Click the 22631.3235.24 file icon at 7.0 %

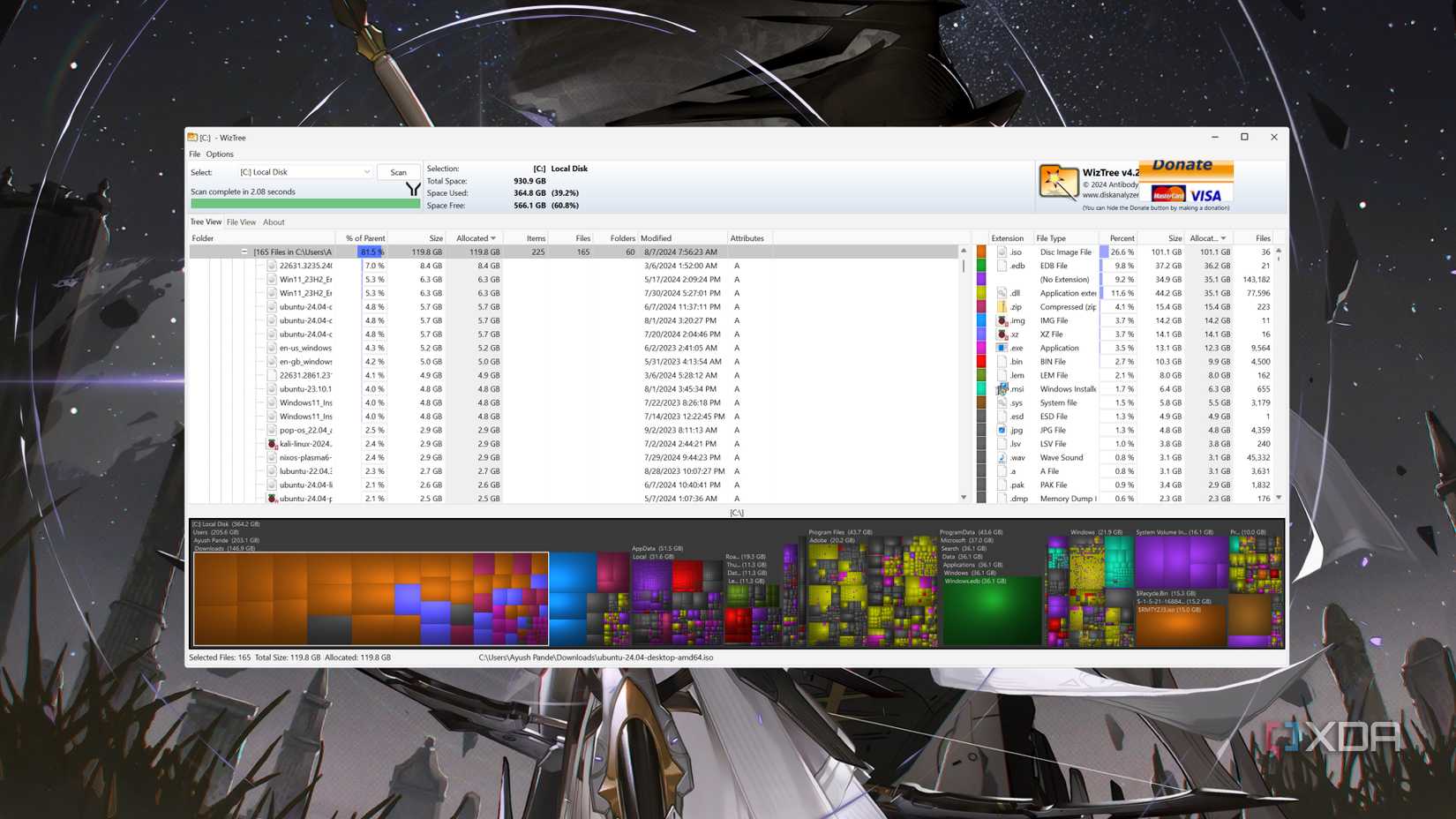pyautogui.click(x=272, y=266)
